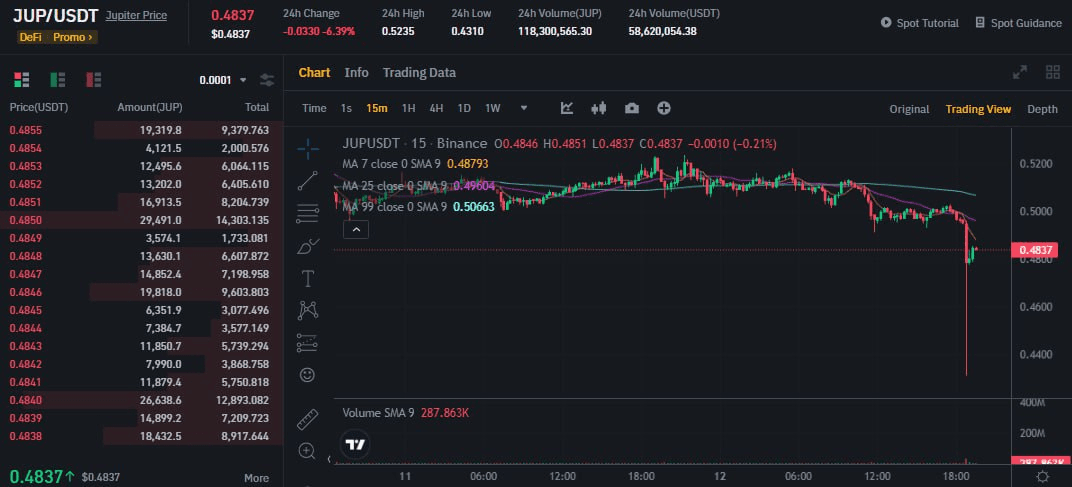
Task: Open the Fibonacci retracement tool
Action: coord(308,213)
